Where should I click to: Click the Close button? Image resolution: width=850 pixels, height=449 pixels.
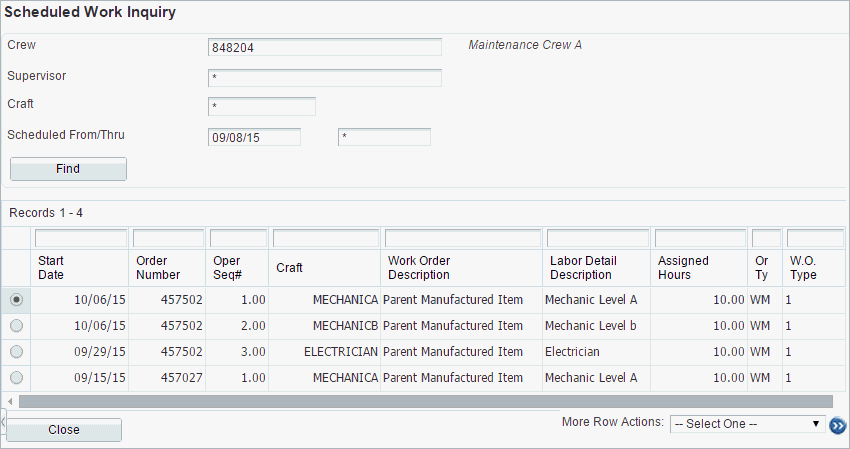click(x=64, y=430)
